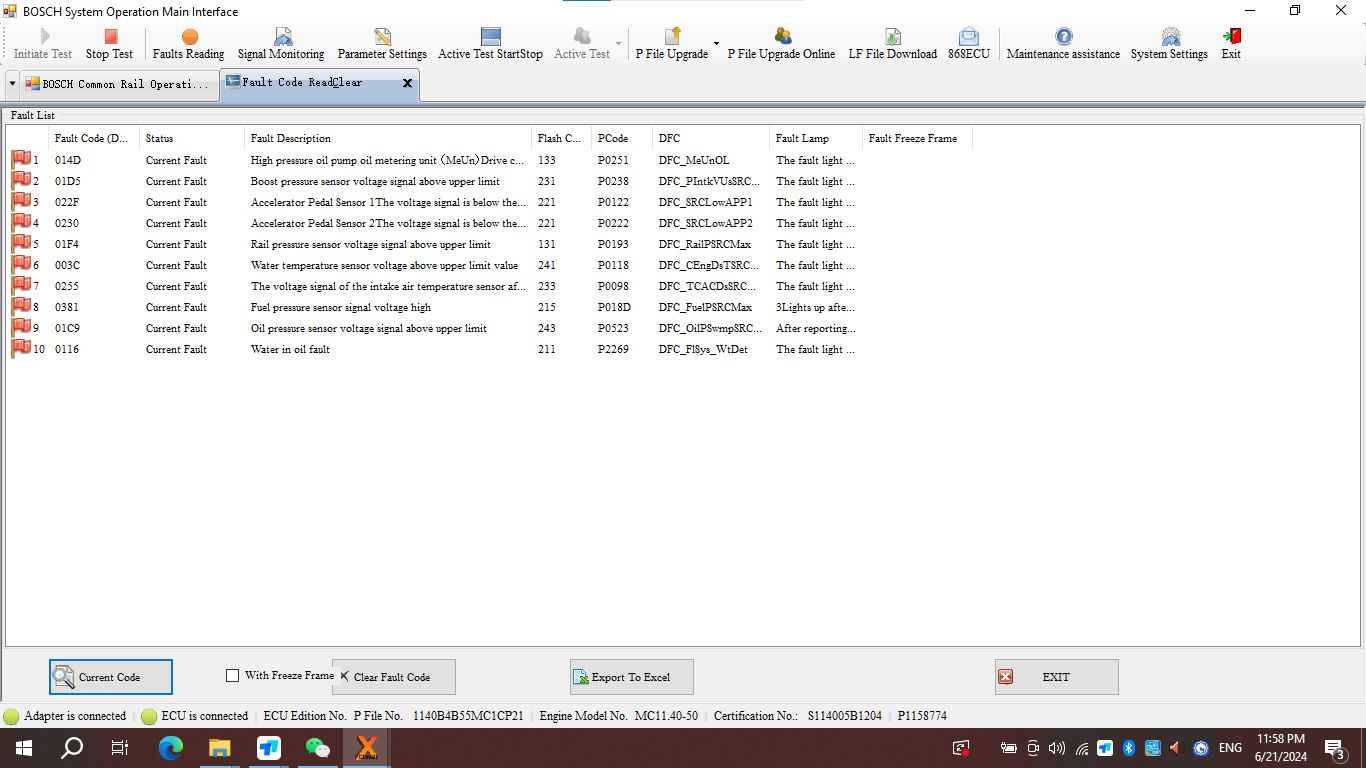Open Maintenance assistance help
This screenshot has width=1366, height=768.
pyautogui.click(x=1063, y=44)
